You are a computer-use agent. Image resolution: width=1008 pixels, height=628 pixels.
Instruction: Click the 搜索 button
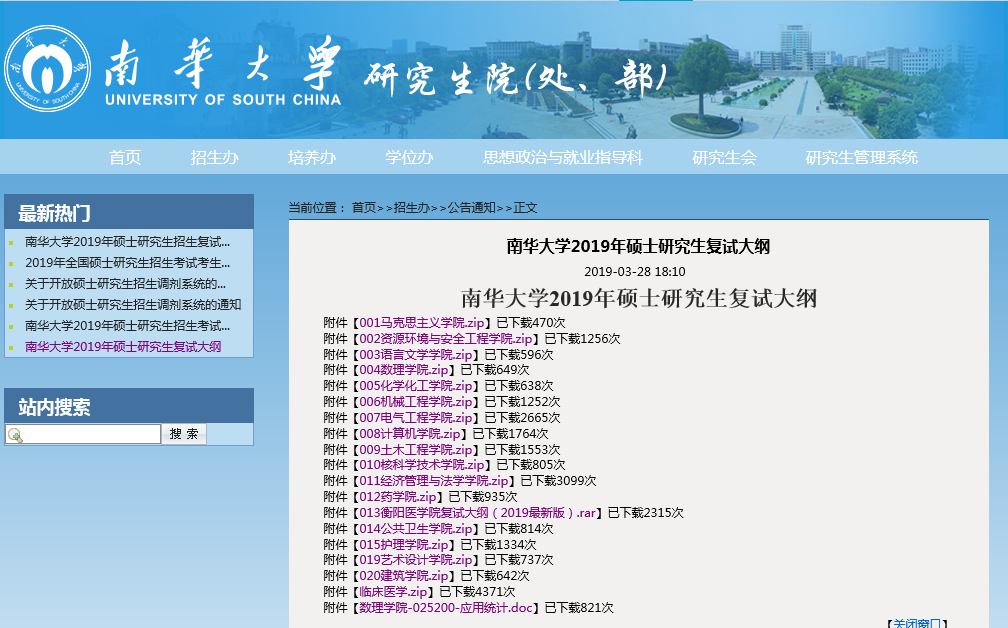(184, 434)
